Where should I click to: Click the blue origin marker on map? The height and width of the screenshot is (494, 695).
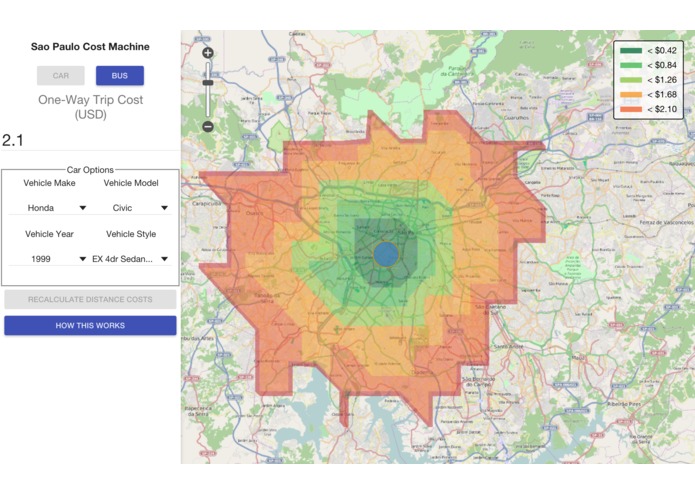point(386,254)
